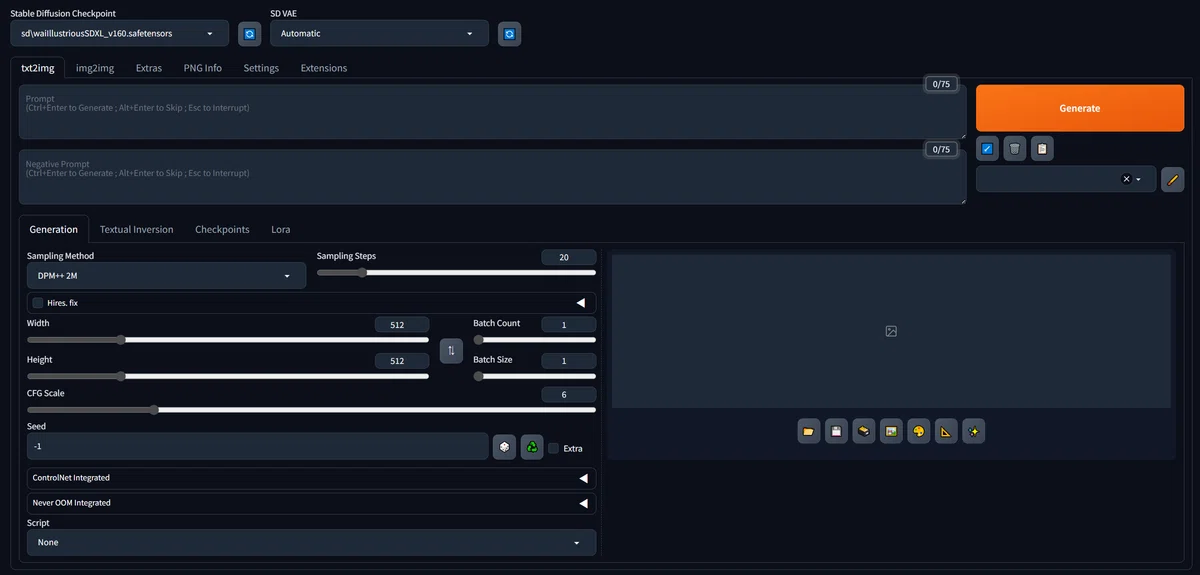Click into the Negative Prompt text area

493,177
